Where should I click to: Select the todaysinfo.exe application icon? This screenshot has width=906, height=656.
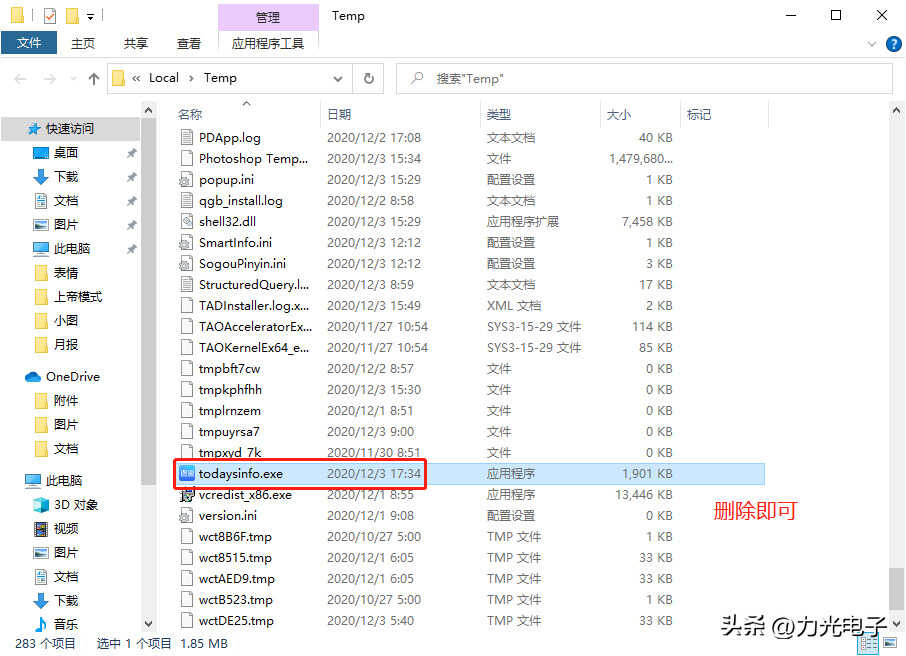(187, 474)
